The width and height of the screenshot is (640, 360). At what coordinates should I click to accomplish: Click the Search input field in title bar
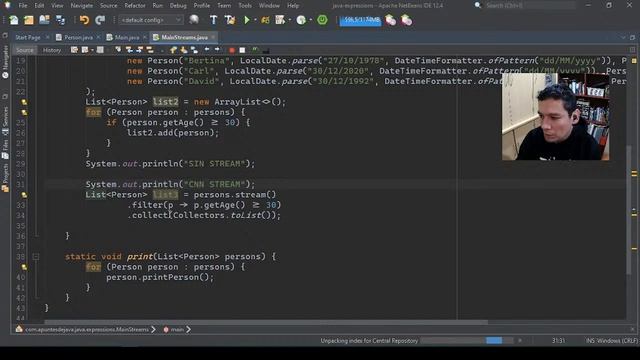[530, 6]
